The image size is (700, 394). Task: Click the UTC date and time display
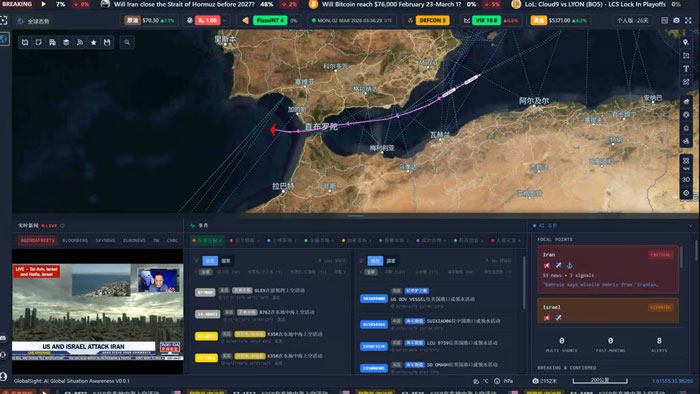(352, 21)
